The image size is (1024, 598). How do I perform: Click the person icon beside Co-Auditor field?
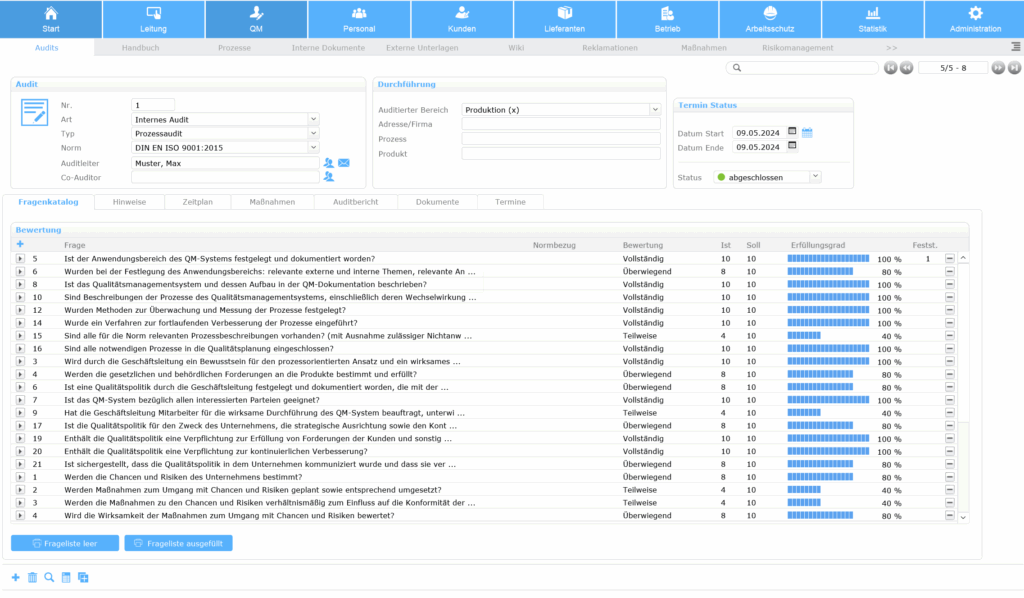(x=328, y=177)
